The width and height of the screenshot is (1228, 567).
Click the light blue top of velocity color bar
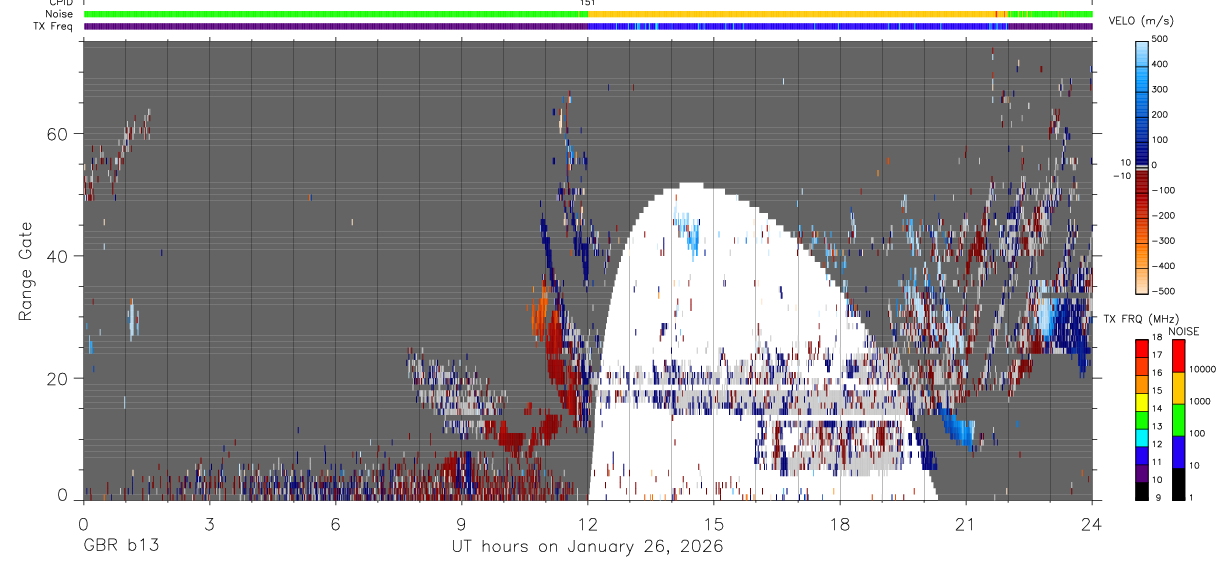pyautogui.click(x=1143, y=52)
